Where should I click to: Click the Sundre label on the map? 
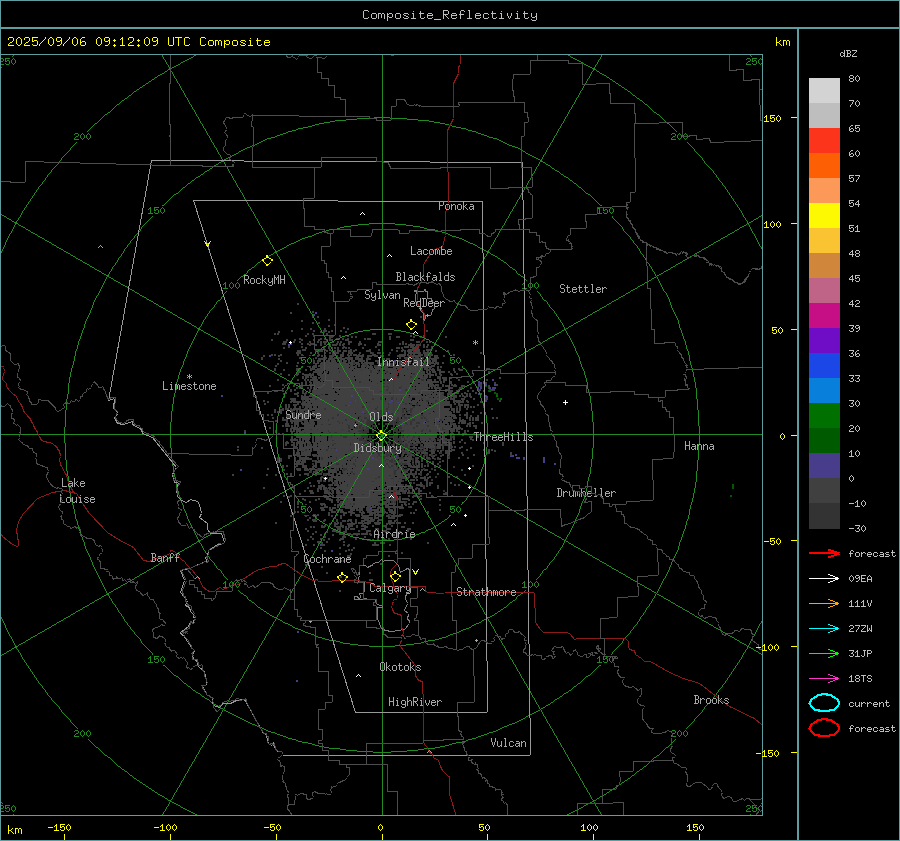click(x=303, y=414)
